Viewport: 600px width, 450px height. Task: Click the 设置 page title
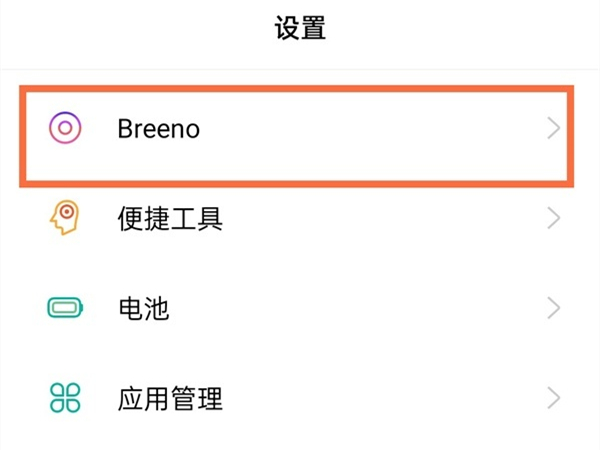click(300, 29)
